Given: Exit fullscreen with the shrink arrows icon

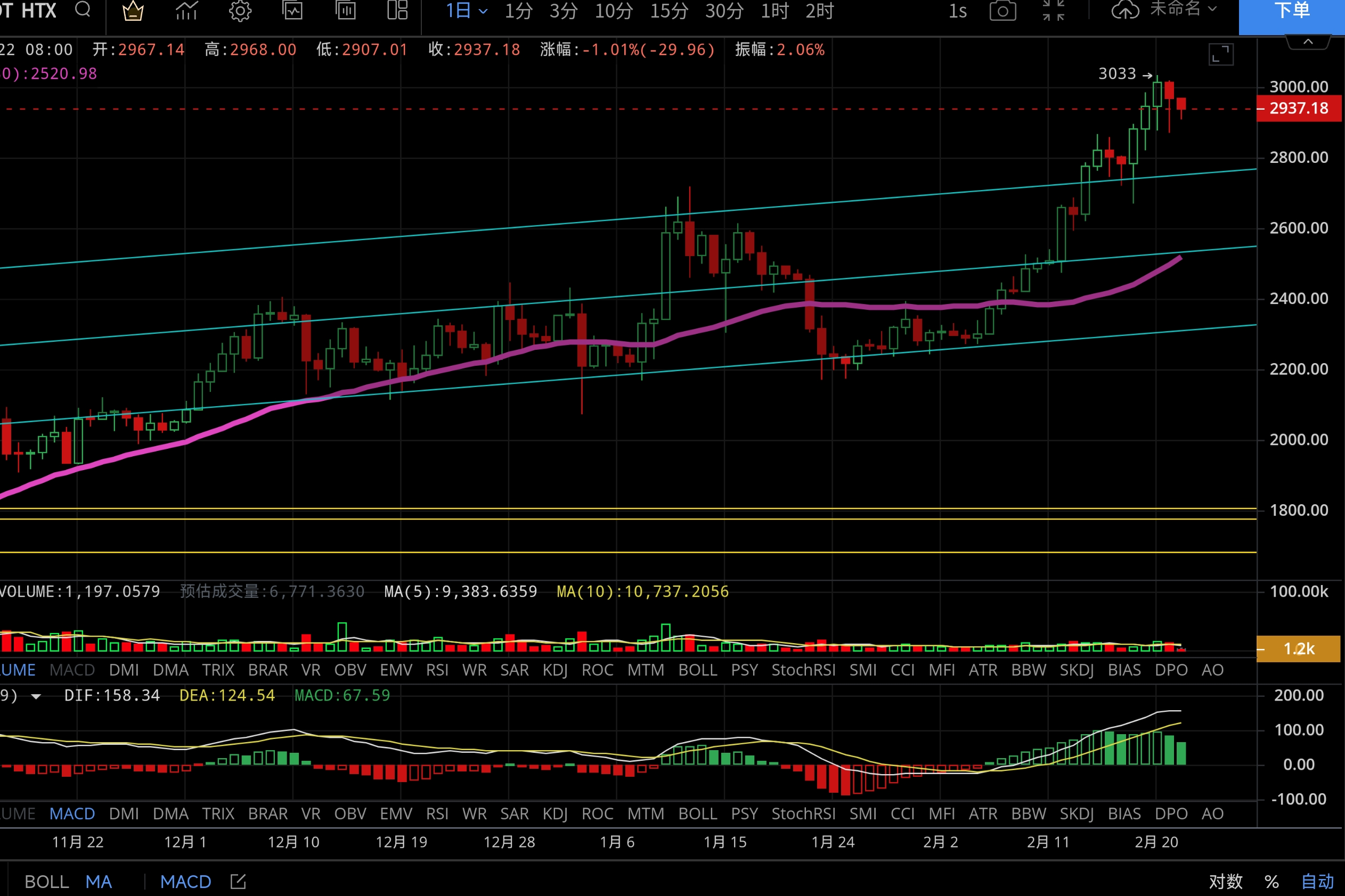Looking at the screenshot, I should (x=1053, y=11).
